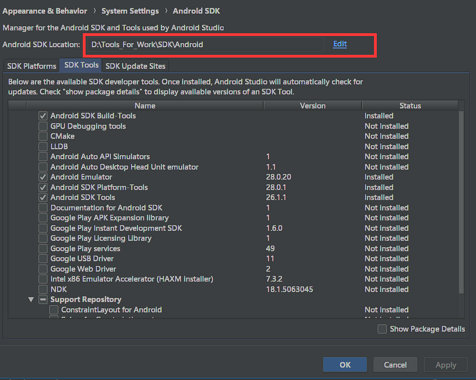Click the Edit link for SDK location

click(340, 44)
